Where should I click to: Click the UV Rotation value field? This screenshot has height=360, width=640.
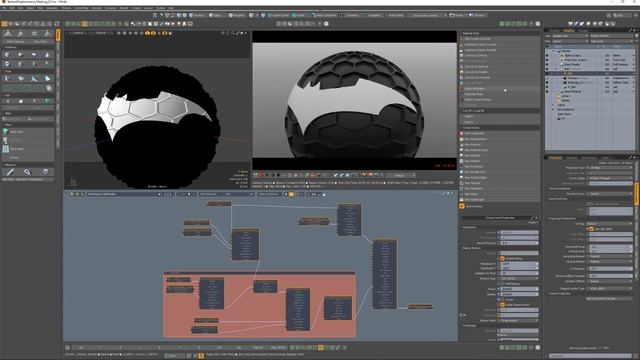(611, 269)
